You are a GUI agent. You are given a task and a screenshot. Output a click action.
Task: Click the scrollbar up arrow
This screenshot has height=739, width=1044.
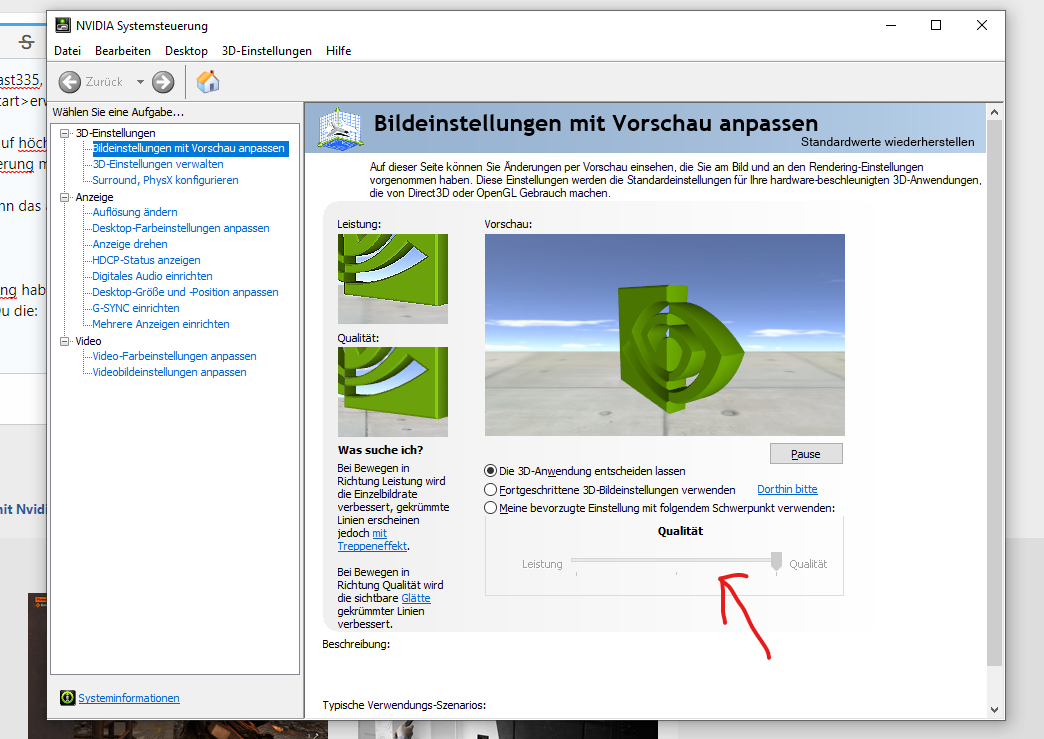pyautogui.click(x=994, y=112)
